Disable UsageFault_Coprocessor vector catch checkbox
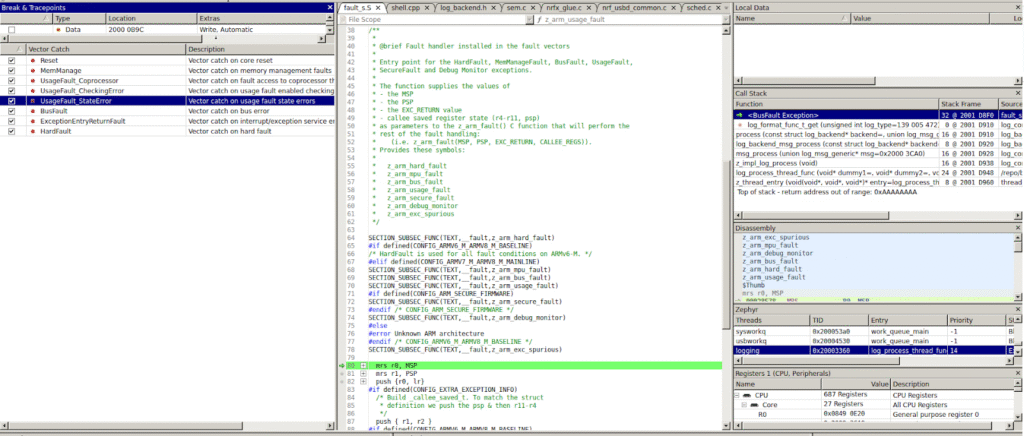Screen dimensions: 1024x436 tap(12, 80)
